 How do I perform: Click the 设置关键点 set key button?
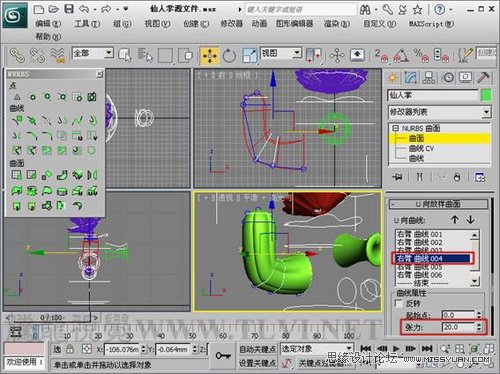click(x=257, y=363)
